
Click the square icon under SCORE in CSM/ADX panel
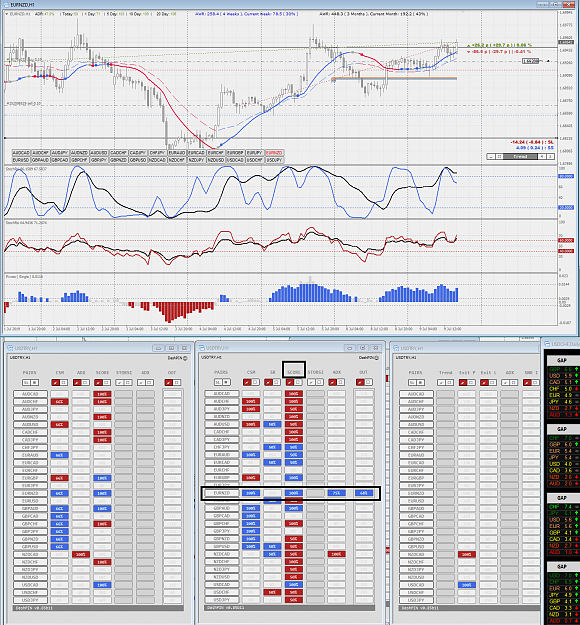[106, 383]
